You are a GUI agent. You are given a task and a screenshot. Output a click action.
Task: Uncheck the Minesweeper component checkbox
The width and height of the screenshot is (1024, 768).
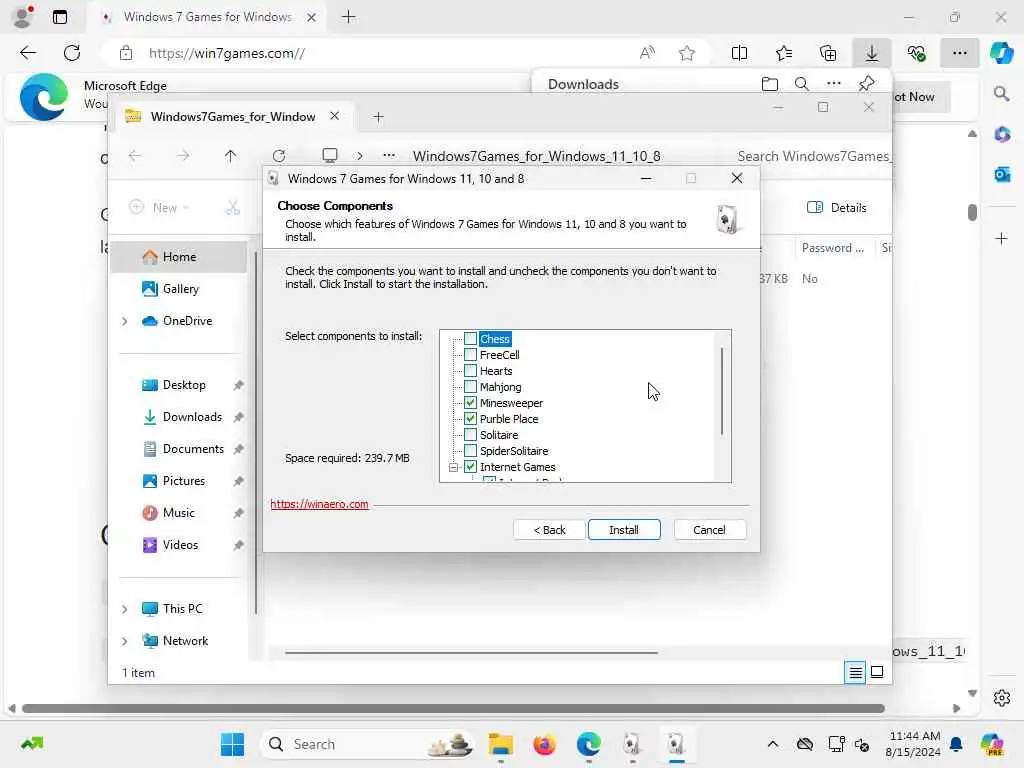point(470,403)
